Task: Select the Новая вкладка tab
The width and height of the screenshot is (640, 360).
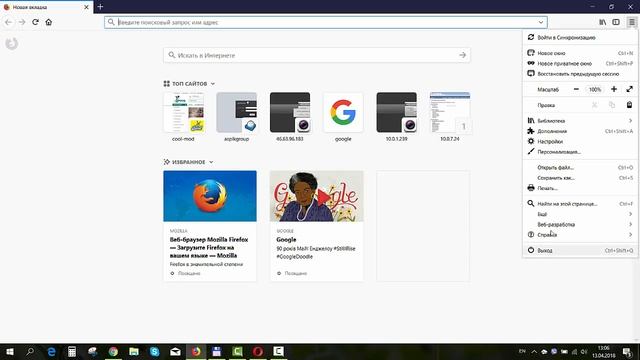Action: tap(46, 7)
